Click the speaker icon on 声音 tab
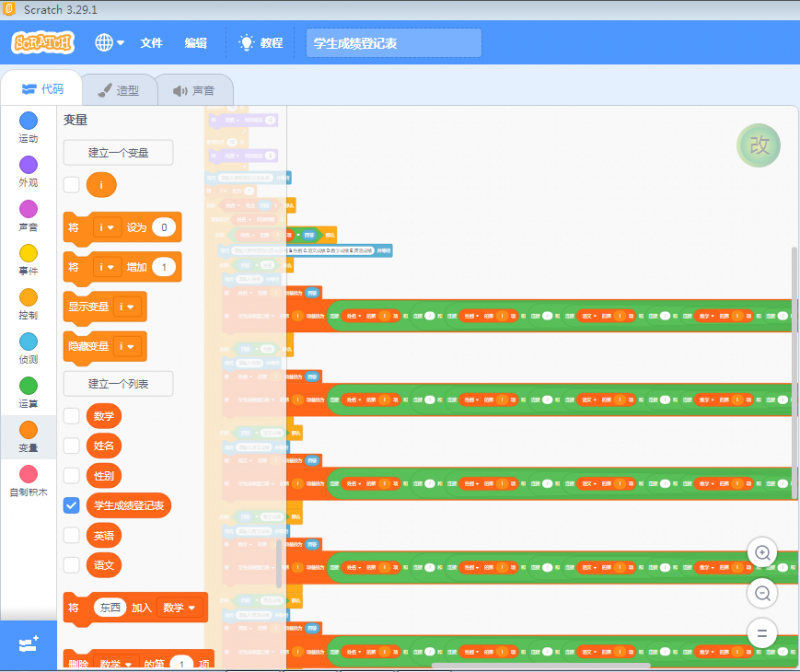 point(180,91)
